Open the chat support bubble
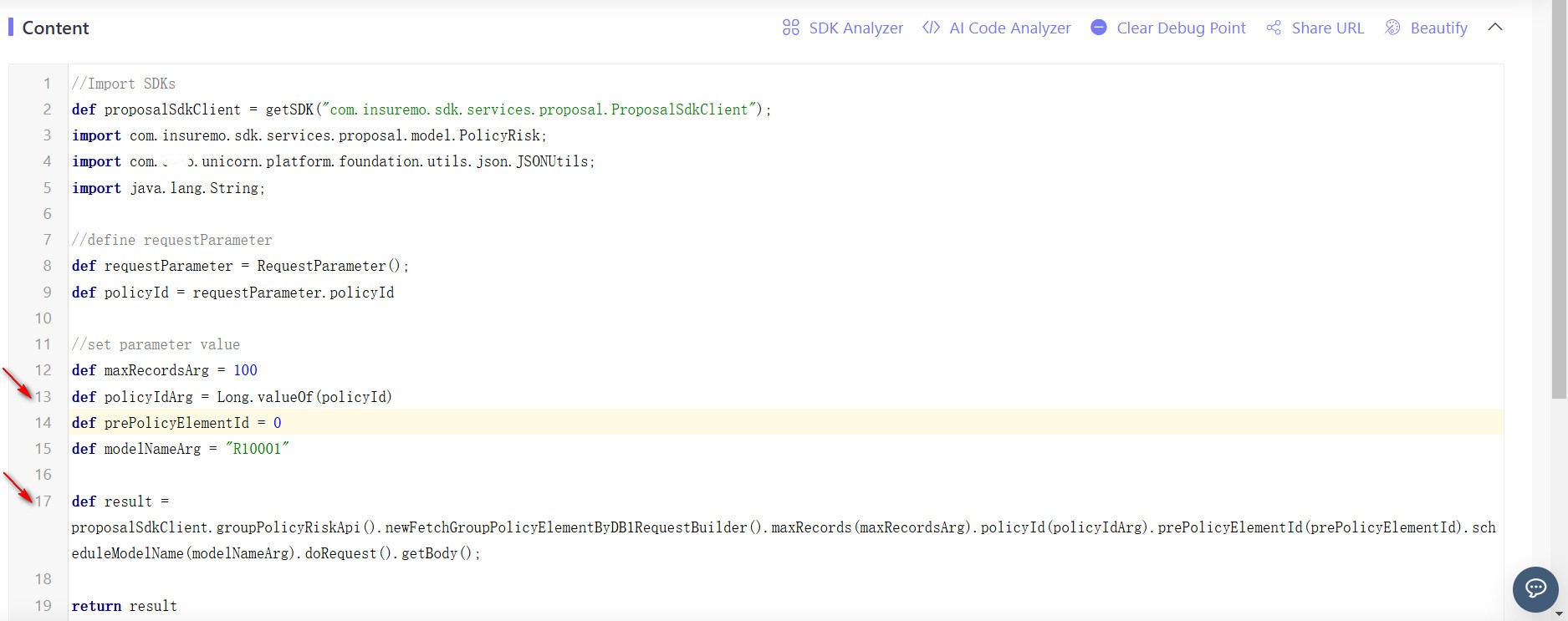The width and height of the screenshot is (1568, 621). coord(1535,589)
